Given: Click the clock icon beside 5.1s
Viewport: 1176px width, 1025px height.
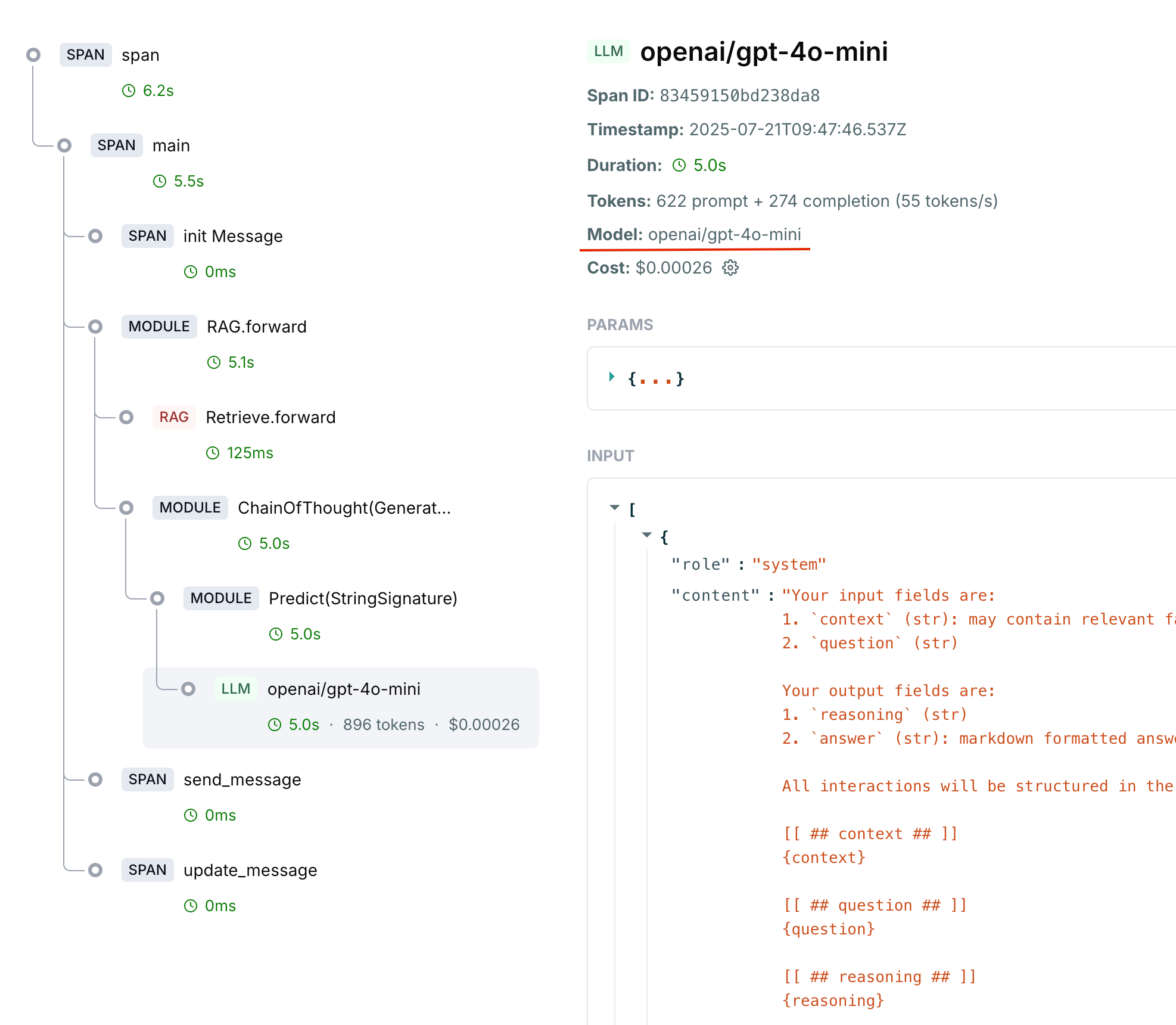Looking at the screenshot, I should (x=214, y=362).
